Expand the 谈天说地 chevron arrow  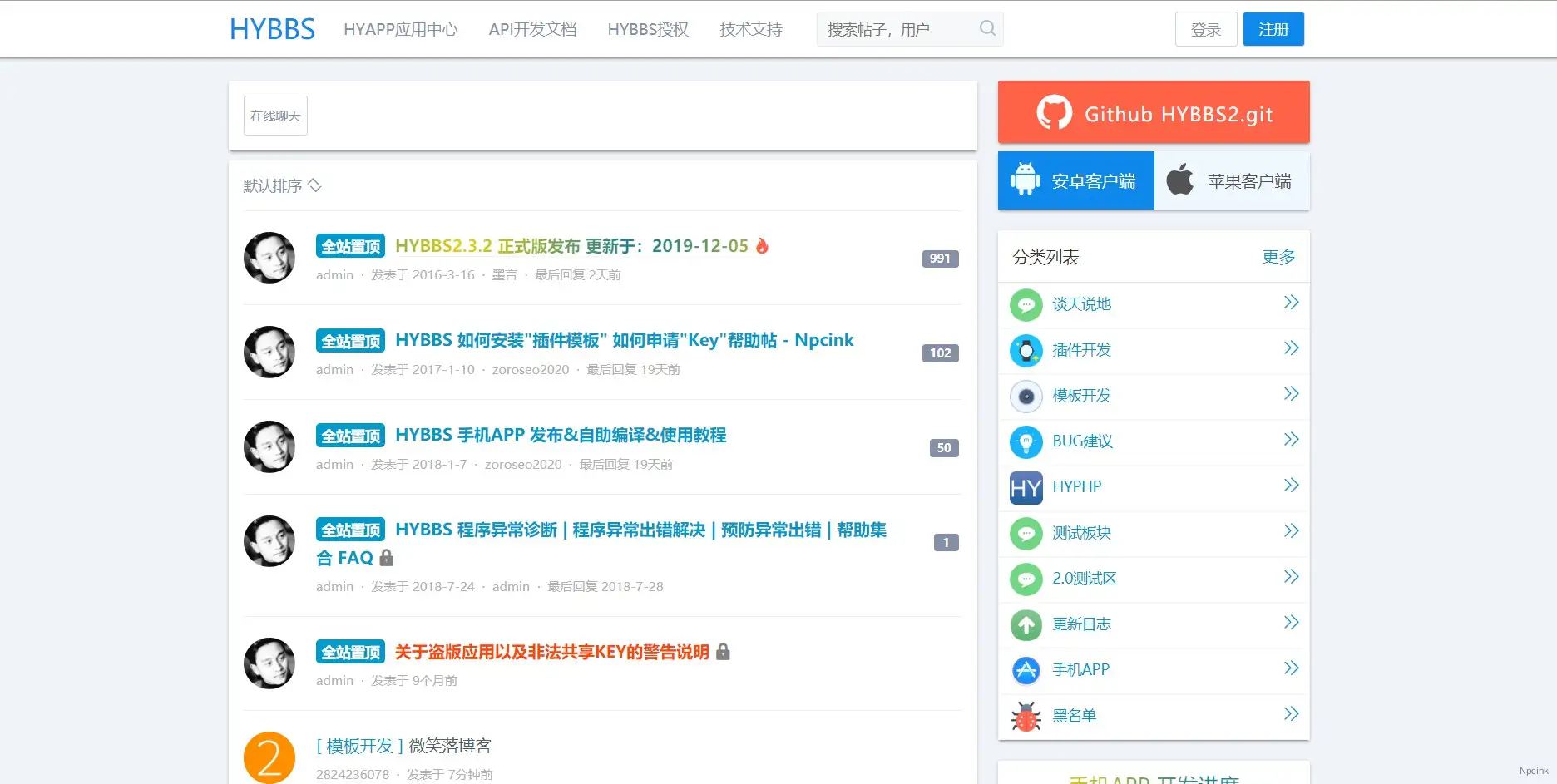(x=1291, y=303)
